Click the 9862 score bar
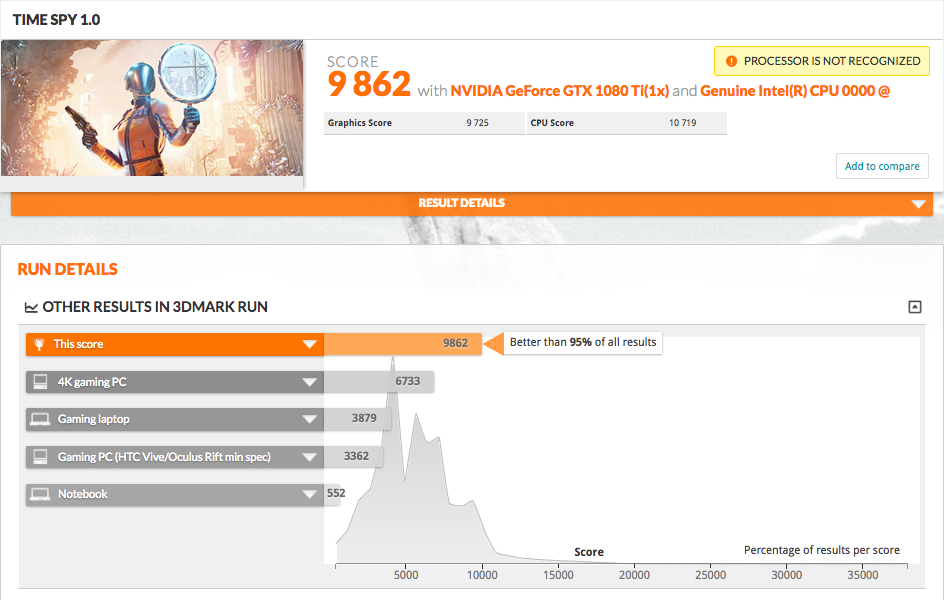Viewport: 944px width, 600px height. 403,344
